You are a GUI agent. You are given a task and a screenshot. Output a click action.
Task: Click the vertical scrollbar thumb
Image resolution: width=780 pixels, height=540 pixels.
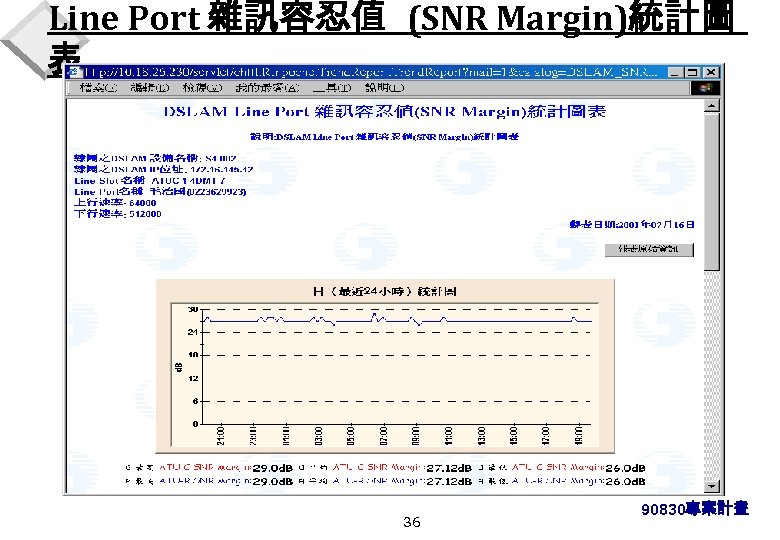click(x=712, y=192)
